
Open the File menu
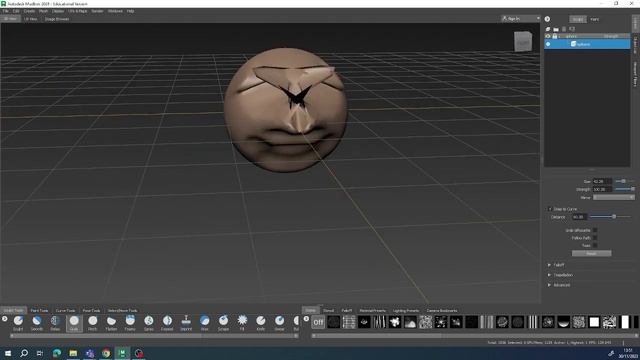point(5,11)
